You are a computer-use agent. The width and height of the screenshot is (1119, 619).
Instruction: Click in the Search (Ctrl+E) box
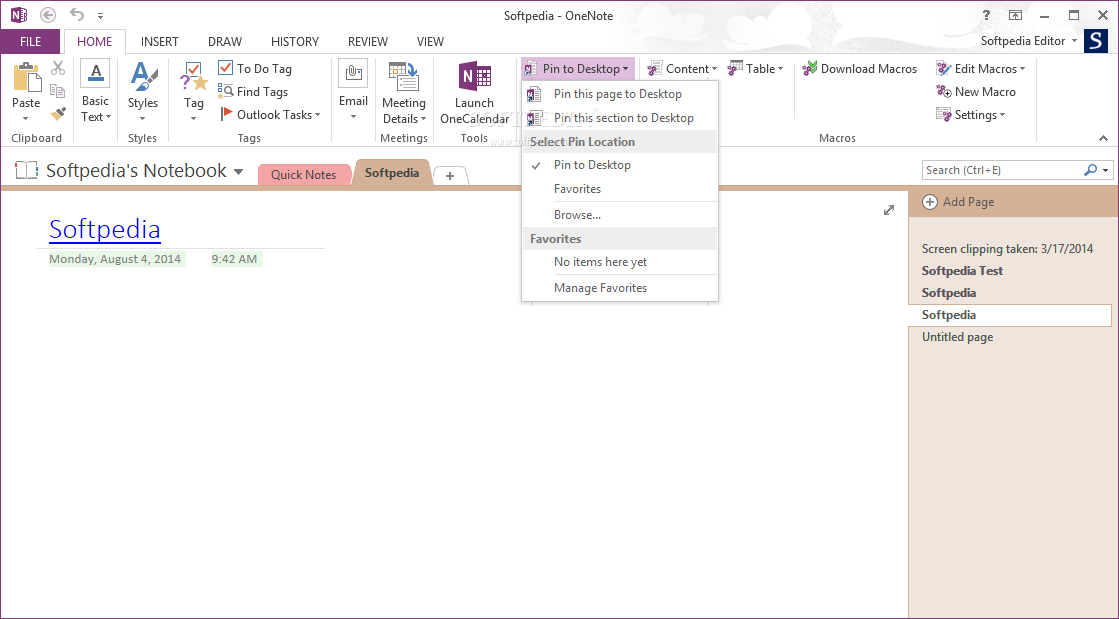pos(1002,170)
